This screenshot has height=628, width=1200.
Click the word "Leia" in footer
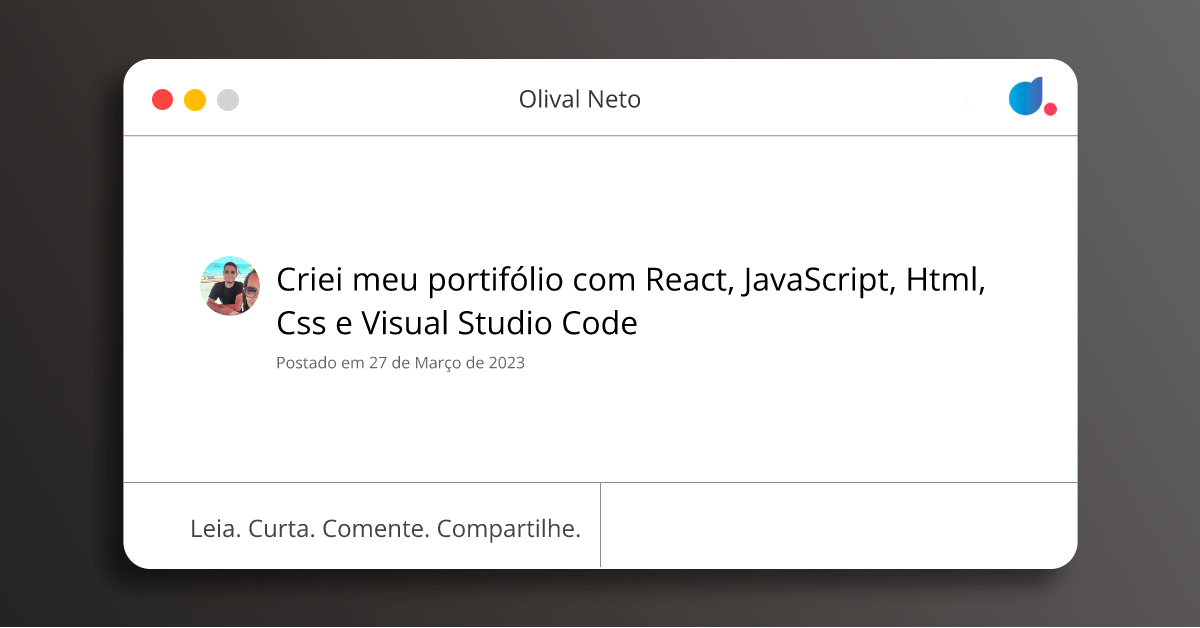(x=214, y=529)
